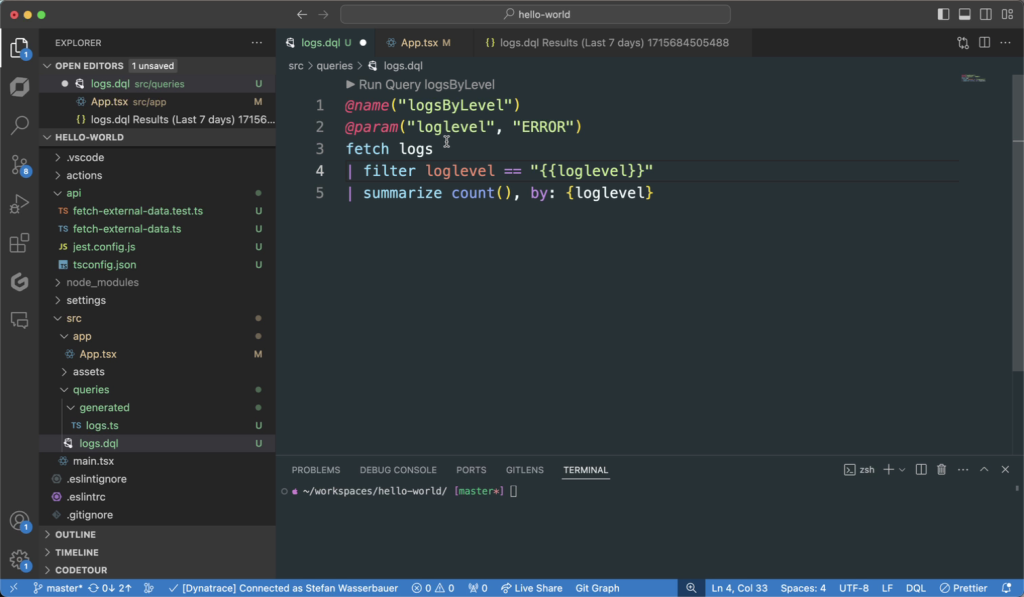
Task: Open Git Graph from the status bar
Action: (x=597, y=588)
